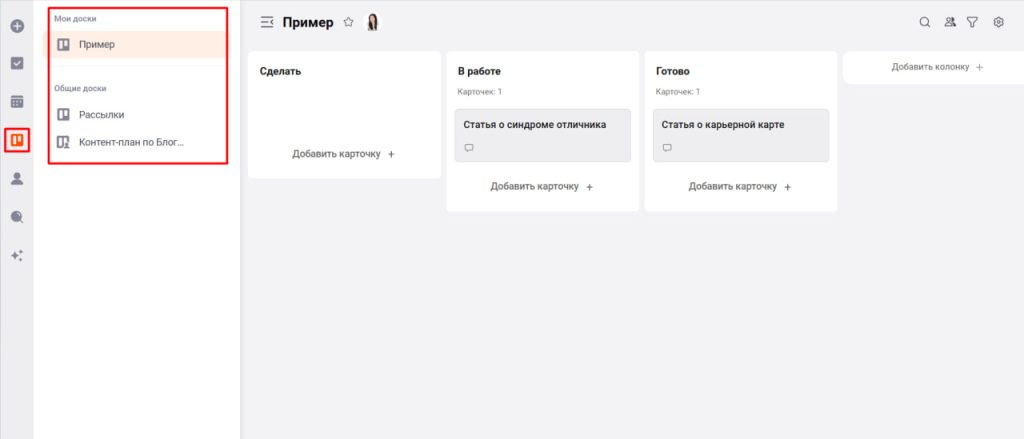Click the board owner avatar thumbnail
This screenshot has width=1024, height=439.
coord(373,22)
